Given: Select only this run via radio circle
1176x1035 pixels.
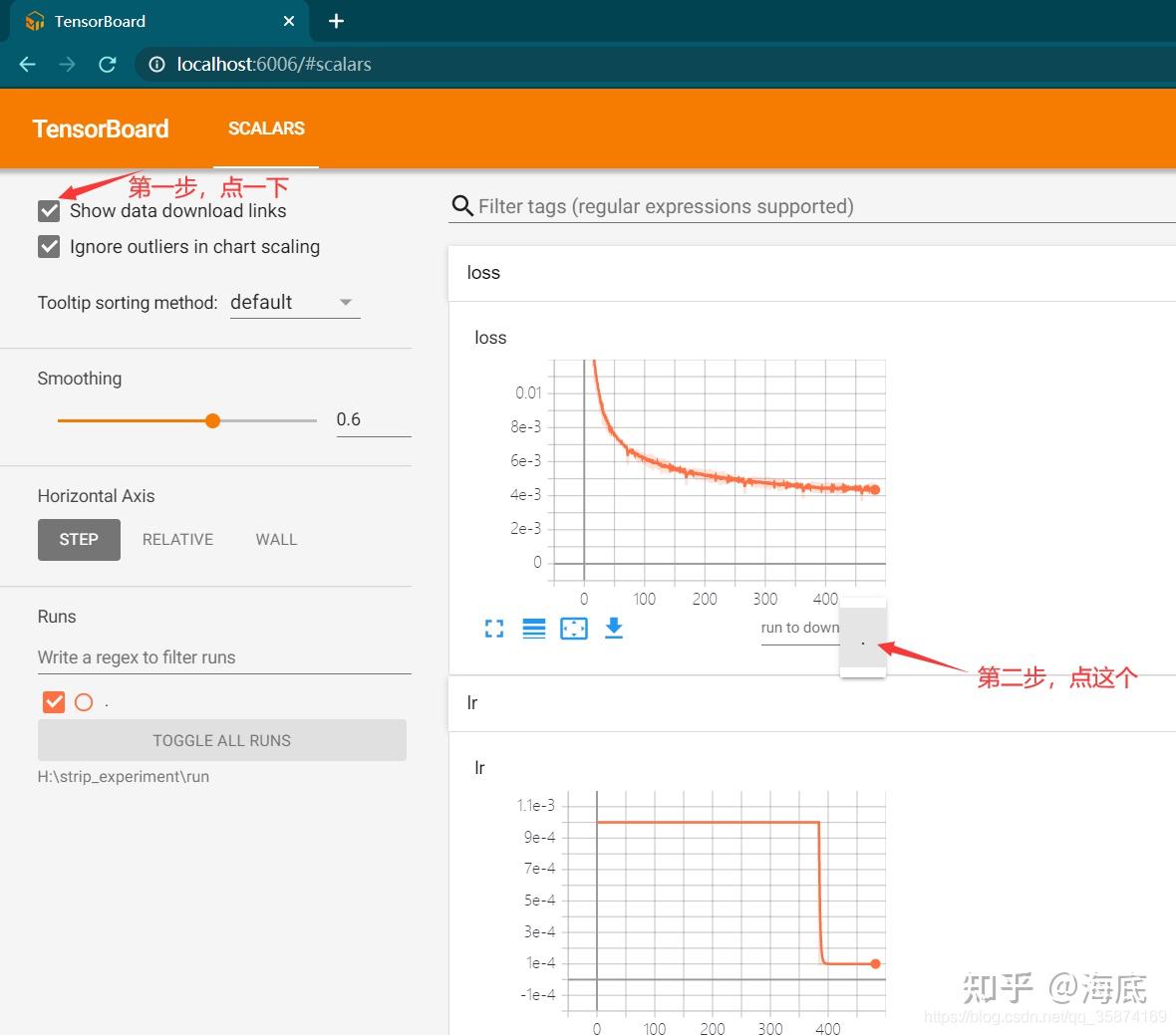Looking at the screenshot, I should tap(84, 702).
